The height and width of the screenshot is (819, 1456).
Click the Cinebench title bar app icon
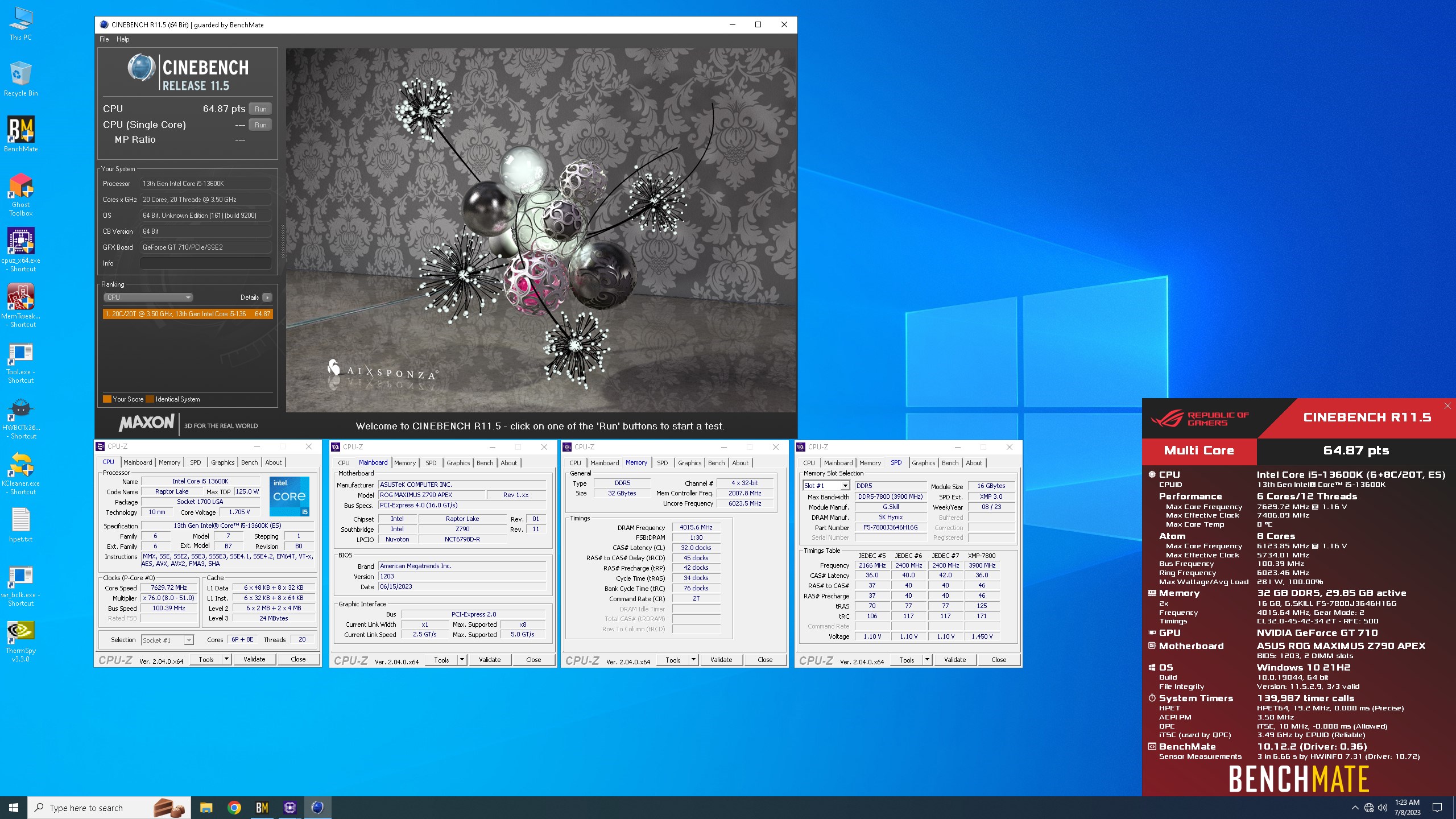tap(104, 24)
